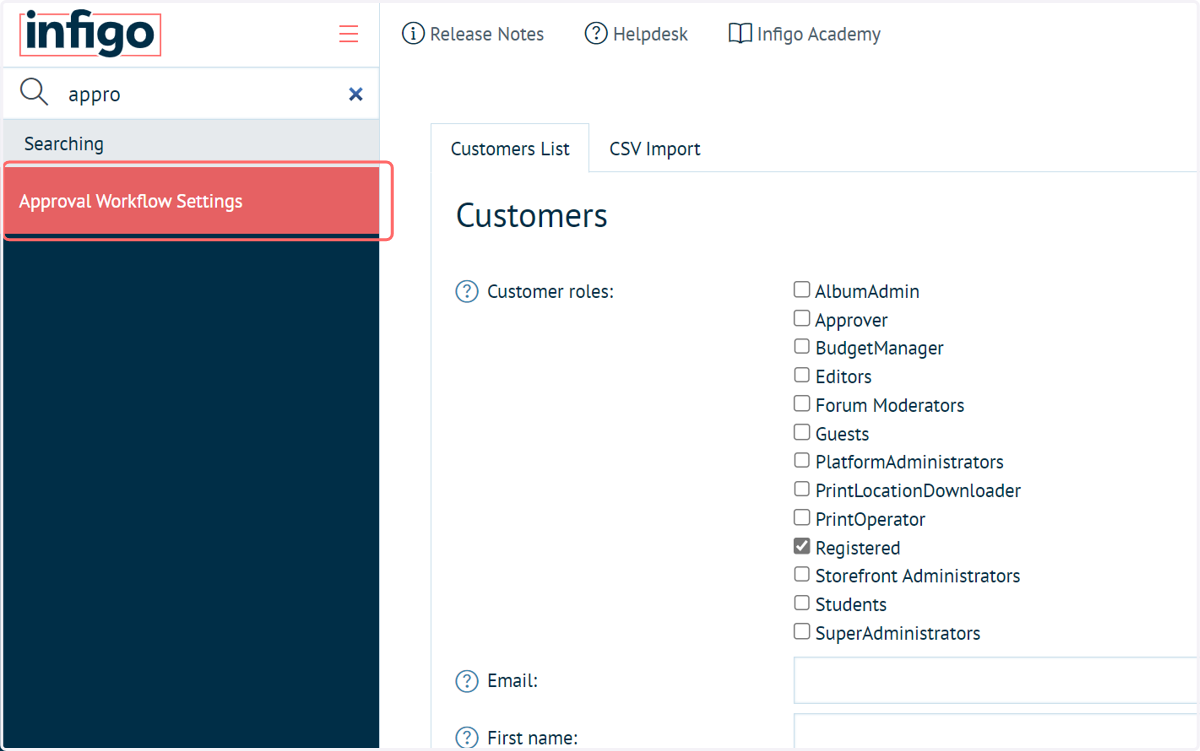Check the AlbumAdmin role checkbox

point(802,290)
